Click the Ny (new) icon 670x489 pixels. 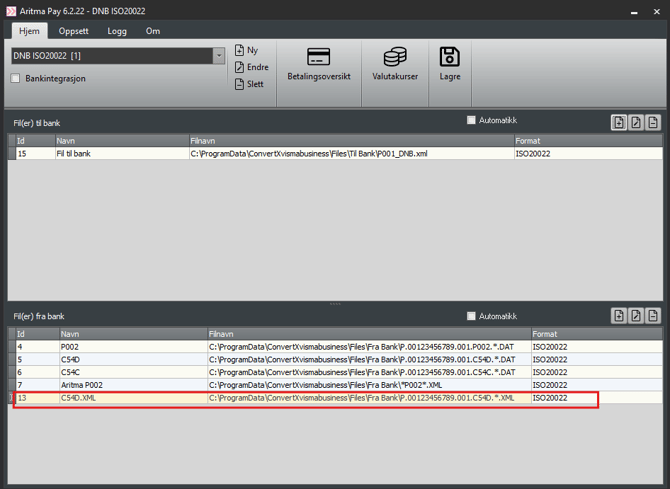[x=240, y=50]
